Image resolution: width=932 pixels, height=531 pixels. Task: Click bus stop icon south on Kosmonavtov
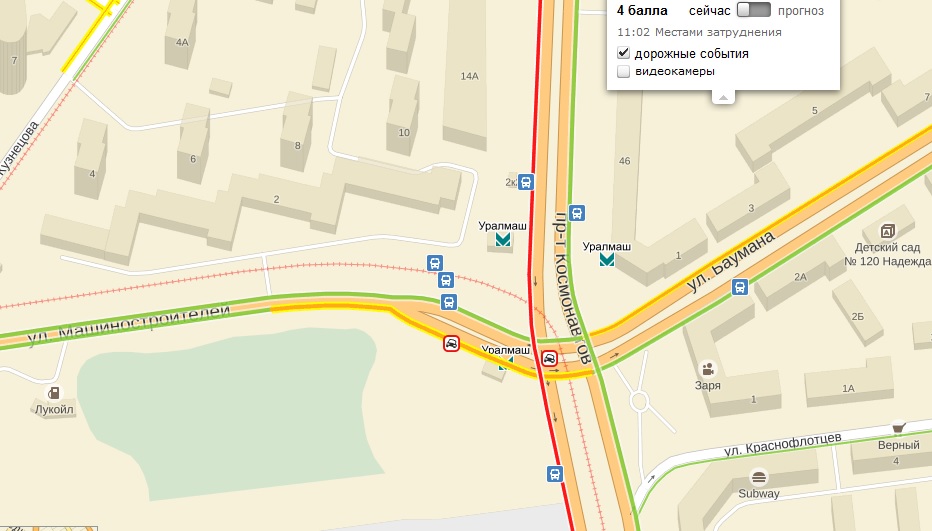point(555,474)
